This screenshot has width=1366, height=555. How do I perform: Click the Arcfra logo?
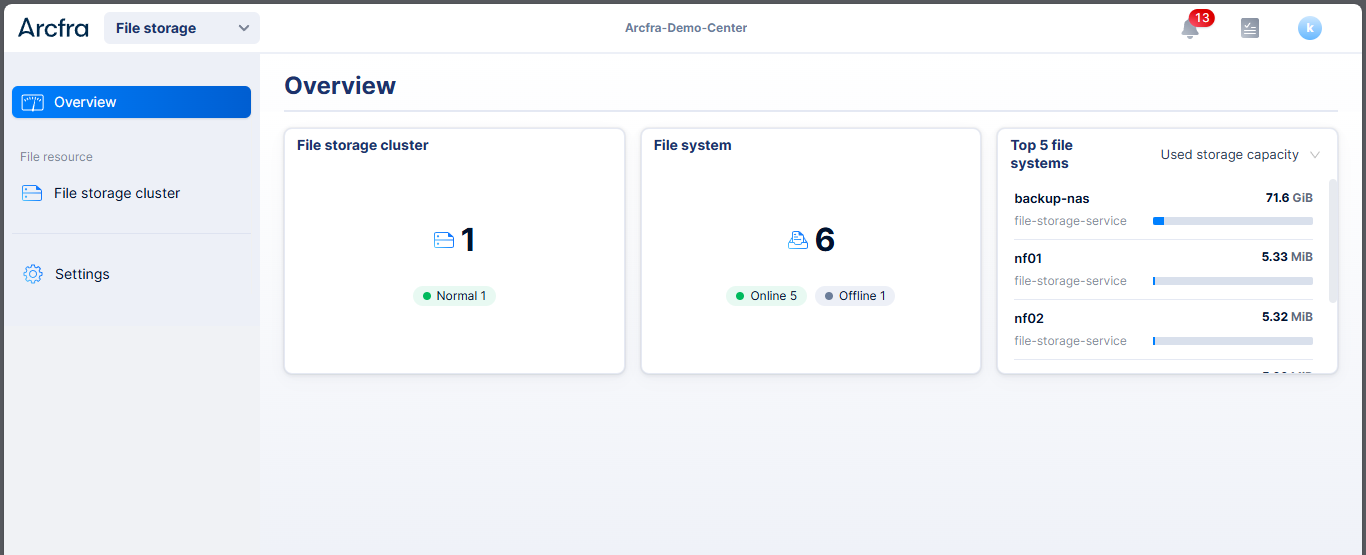tap(53, 28)
